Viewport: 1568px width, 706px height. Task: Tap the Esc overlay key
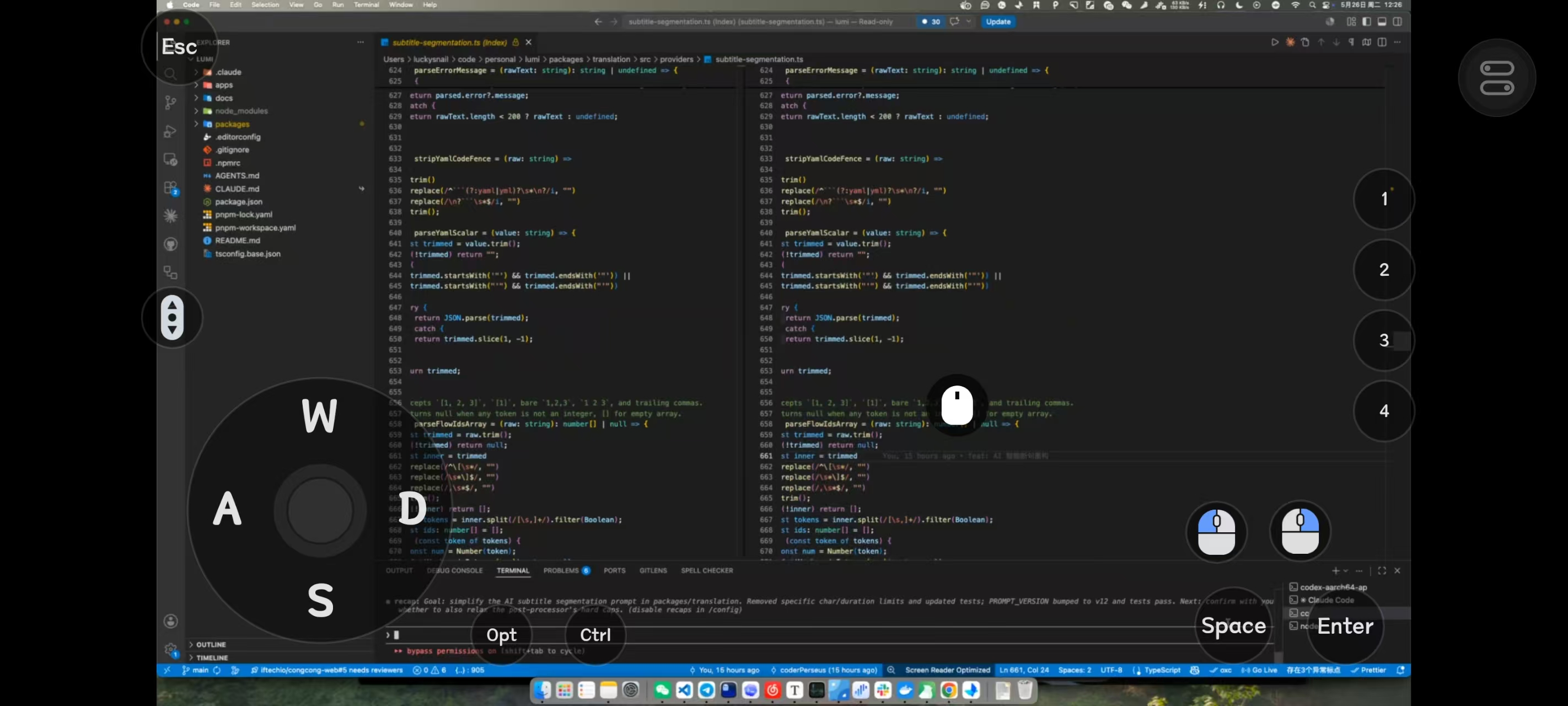179,46
